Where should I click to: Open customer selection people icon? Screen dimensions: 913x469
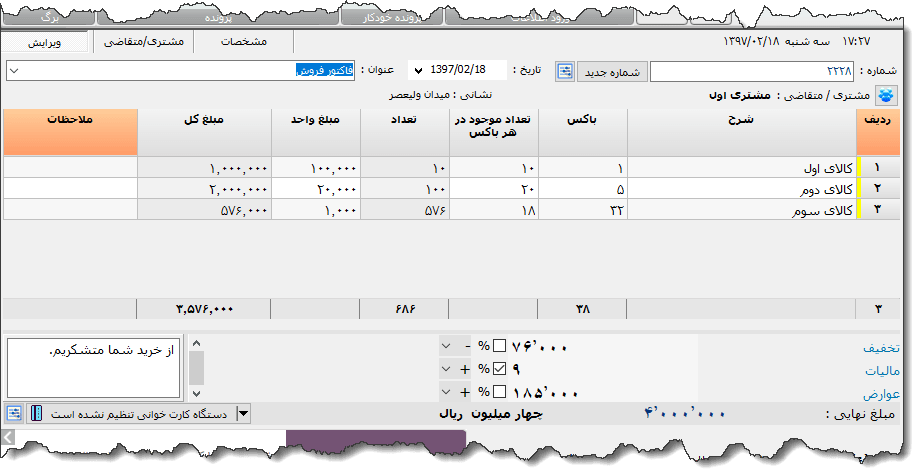[886, 95]
